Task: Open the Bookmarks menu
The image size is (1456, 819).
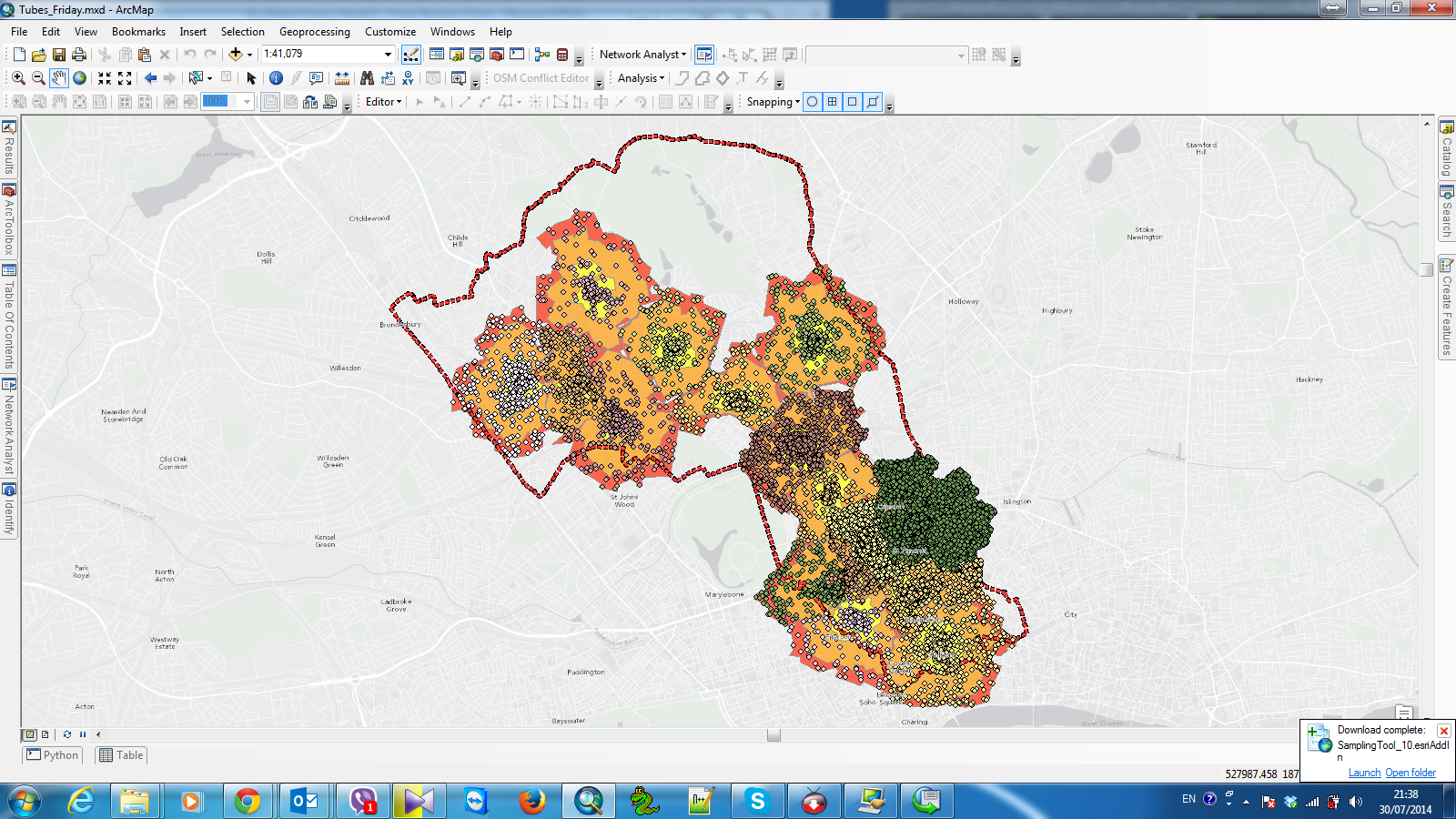Action: pos(138,32)
